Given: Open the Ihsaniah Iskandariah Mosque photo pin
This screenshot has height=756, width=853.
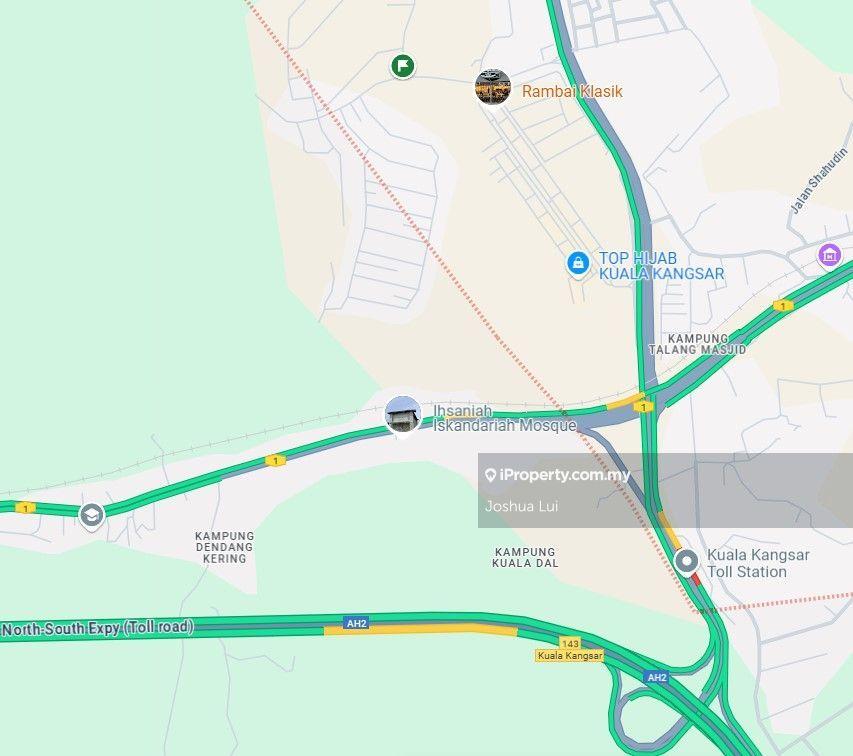Looking at the screenshot, I should point(403,416).
